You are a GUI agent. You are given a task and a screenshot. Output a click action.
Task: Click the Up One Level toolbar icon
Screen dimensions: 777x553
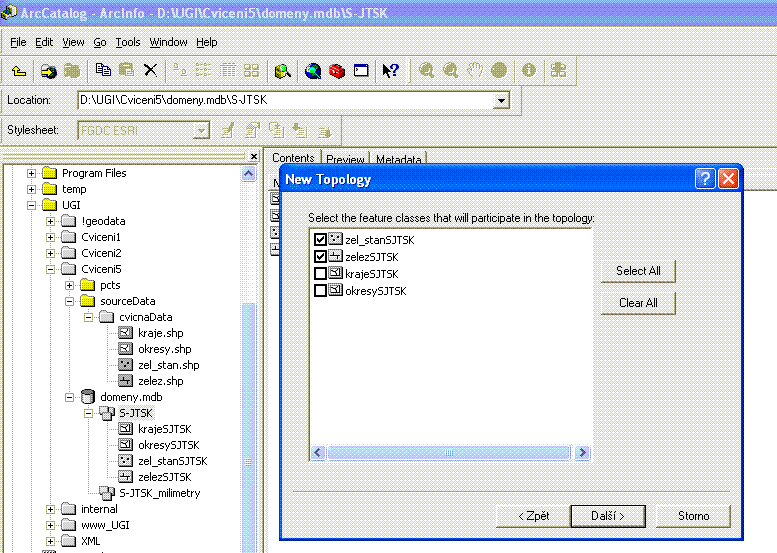coord(19,71)
